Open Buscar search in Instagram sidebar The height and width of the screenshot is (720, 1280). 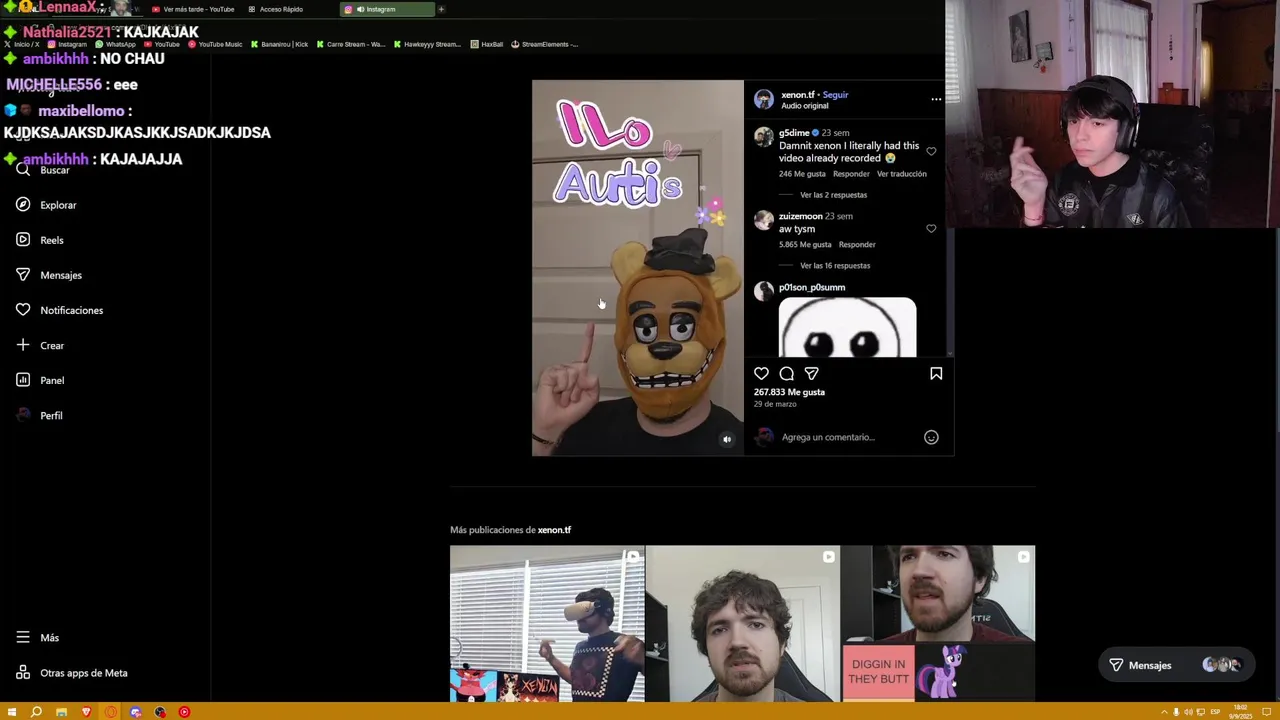click(x=42, y=170)
